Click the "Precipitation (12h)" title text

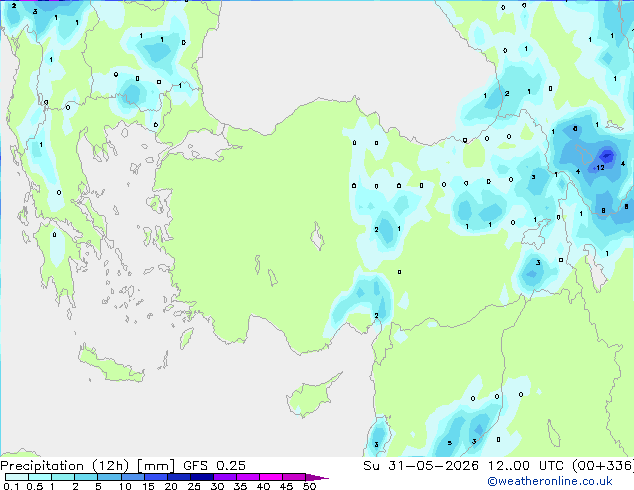[64, 466]
